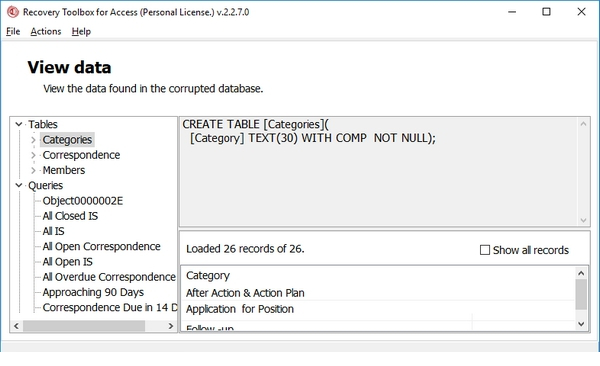Select the All Overdue Correspondence query
The width and height of the screenshot is (600, 366).
point(109,277)
